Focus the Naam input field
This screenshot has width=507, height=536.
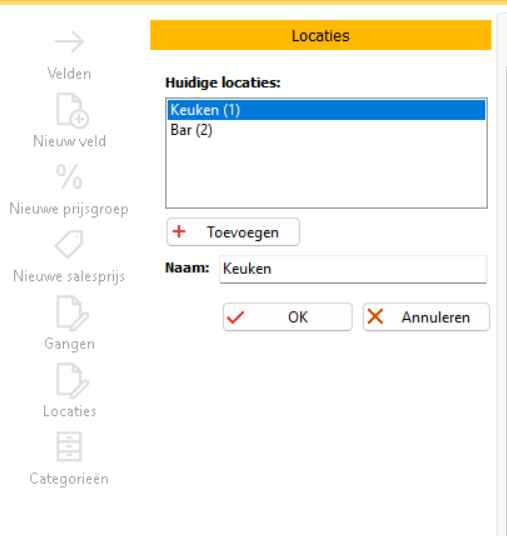click(x=353, y=269)
